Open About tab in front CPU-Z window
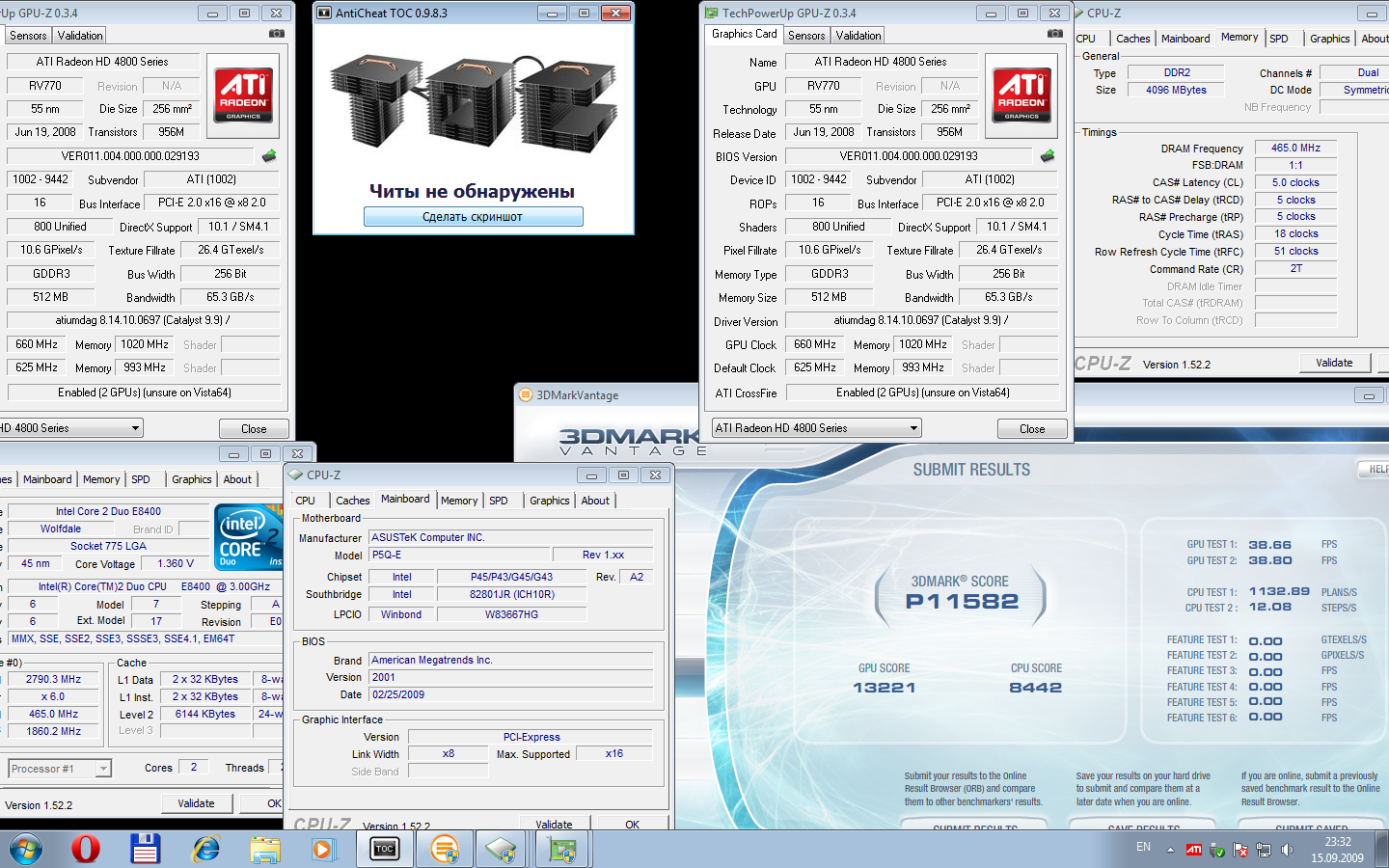The width and height of the screenshot is (1389, 868). pos(595,501)
